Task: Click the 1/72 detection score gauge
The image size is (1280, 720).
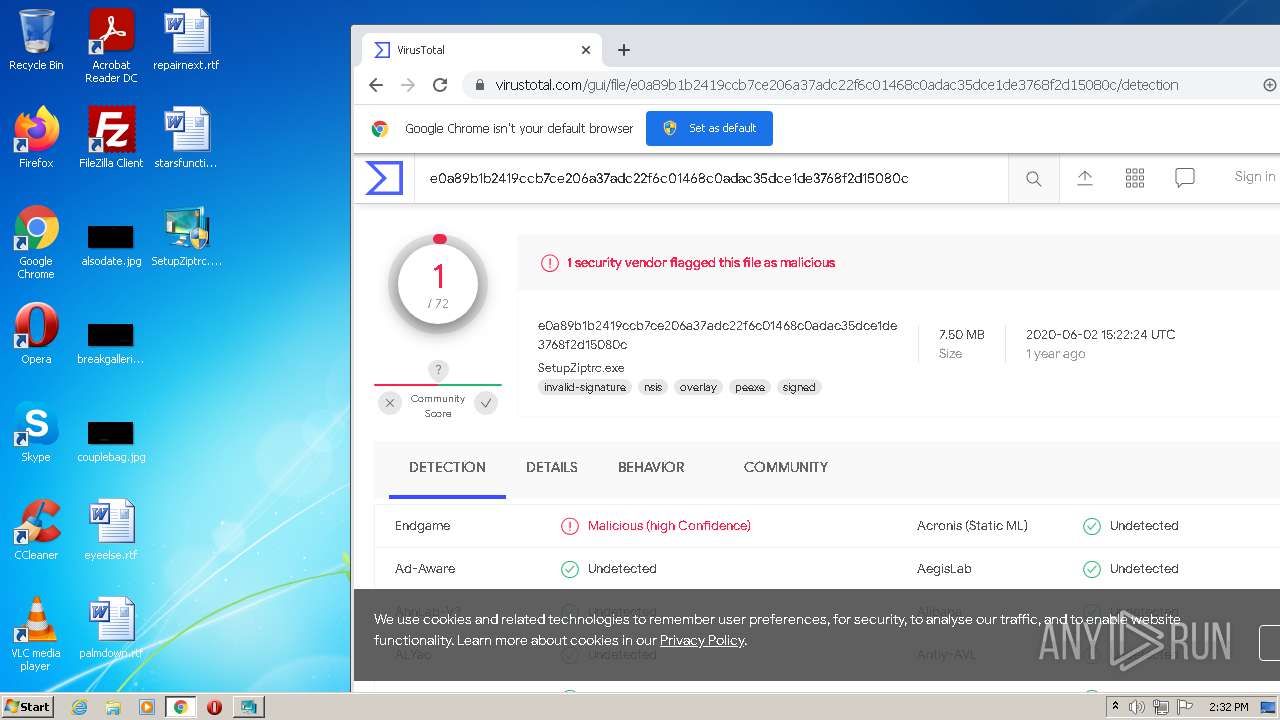Action: [x=438, y=284]
